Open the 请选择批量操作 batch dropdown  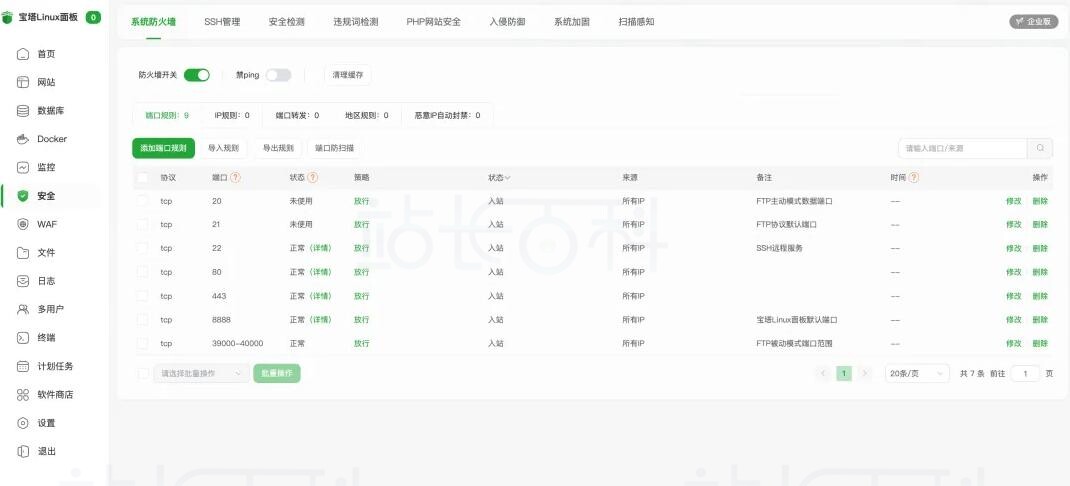(x=201, y=373)
